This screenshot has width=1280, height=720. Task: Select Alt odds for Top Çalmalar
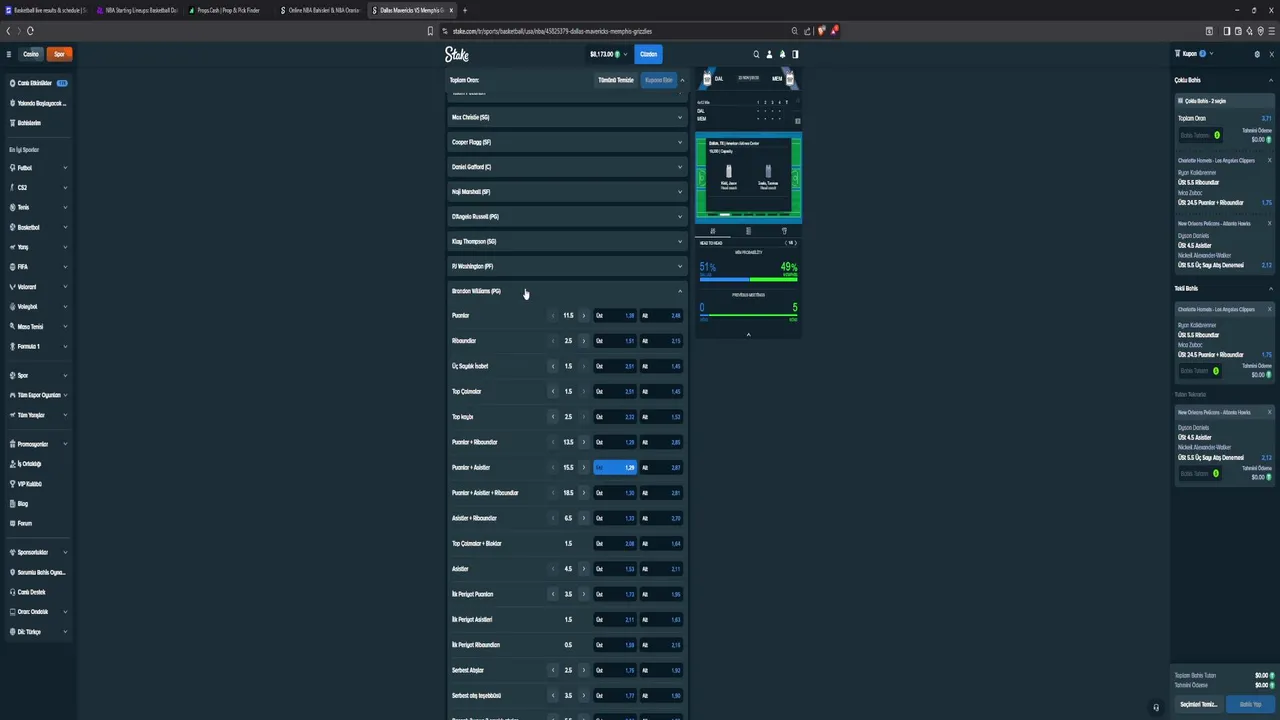(x=661, y=392)
